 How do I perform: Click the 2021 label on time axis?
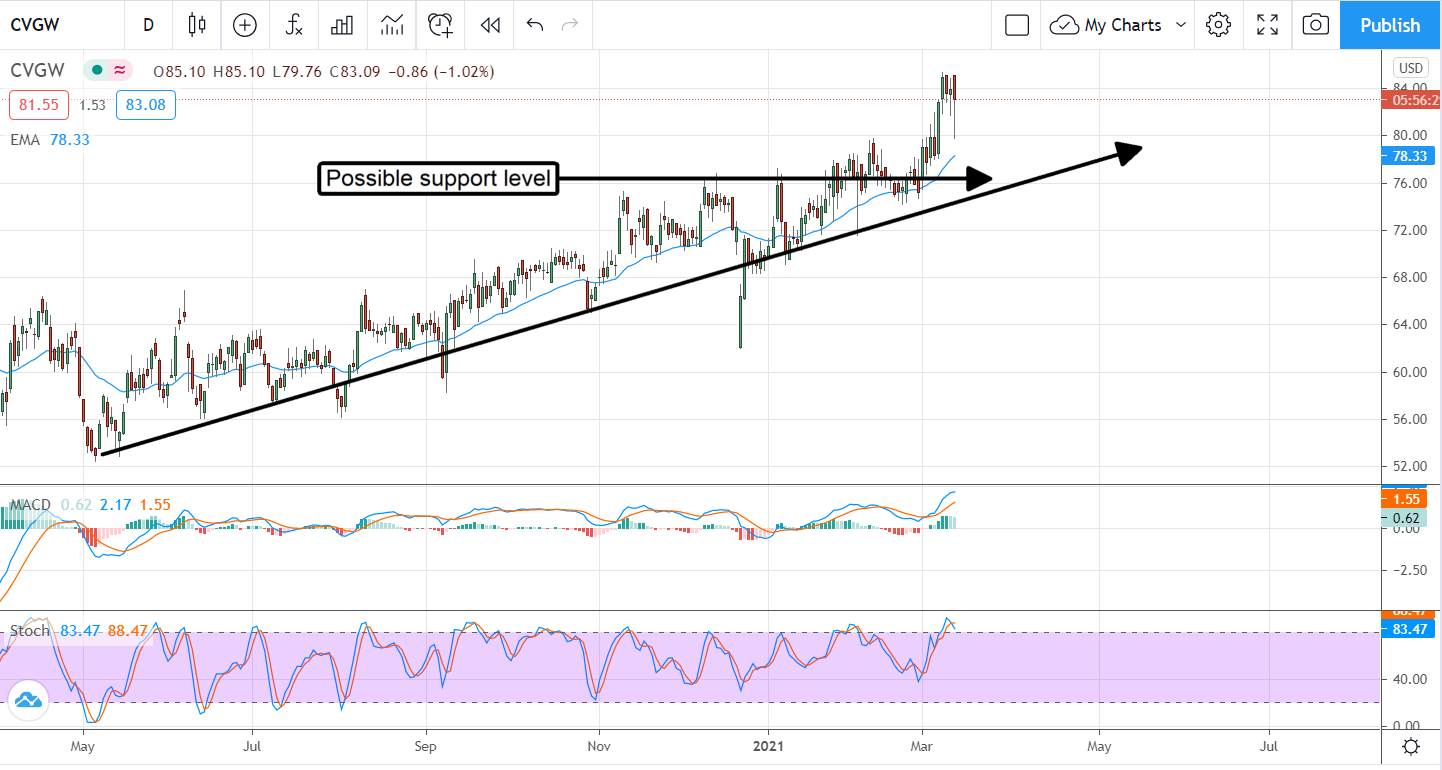tap(769, 746)
